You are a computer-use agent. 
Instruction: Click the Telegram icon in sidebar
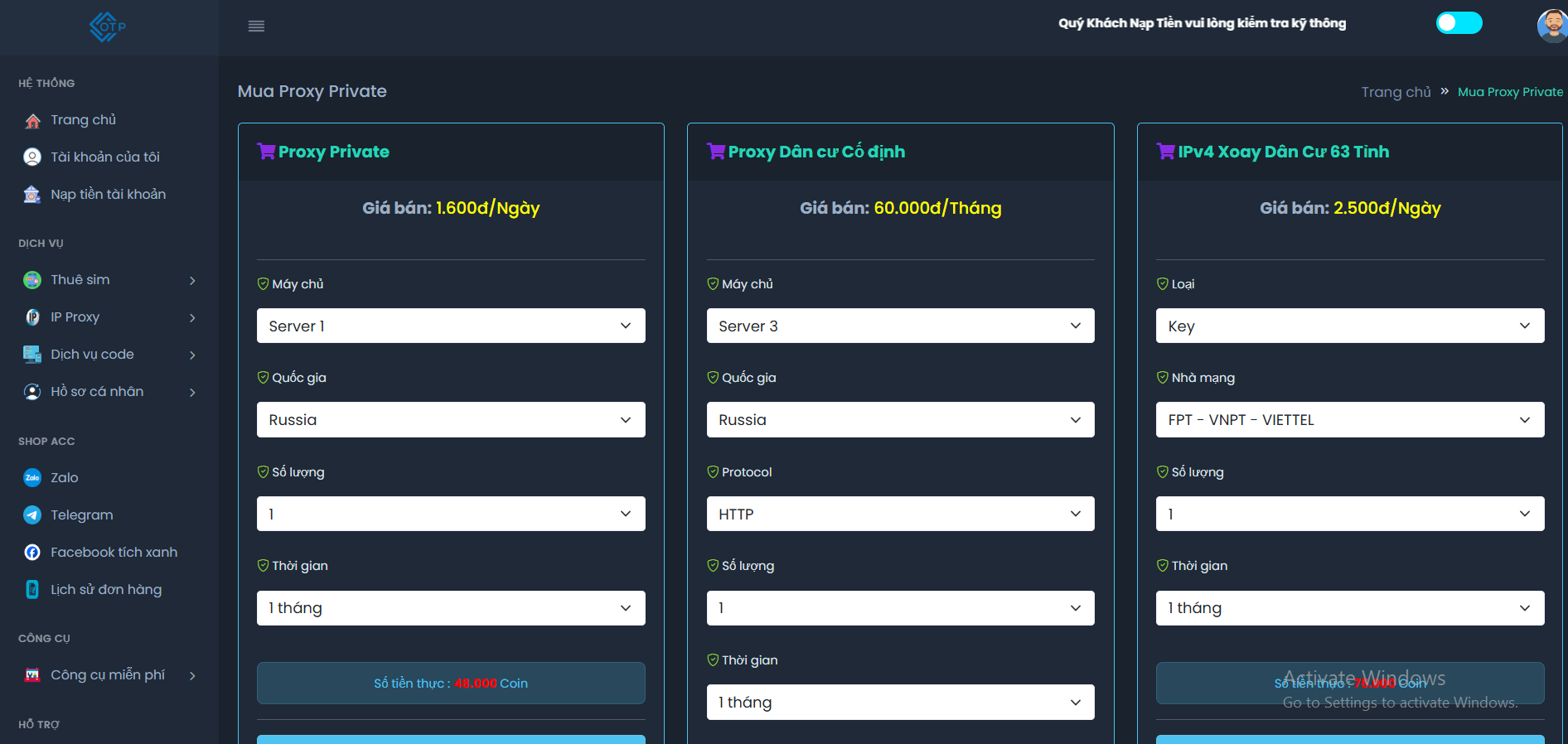(x=32, y=515)
